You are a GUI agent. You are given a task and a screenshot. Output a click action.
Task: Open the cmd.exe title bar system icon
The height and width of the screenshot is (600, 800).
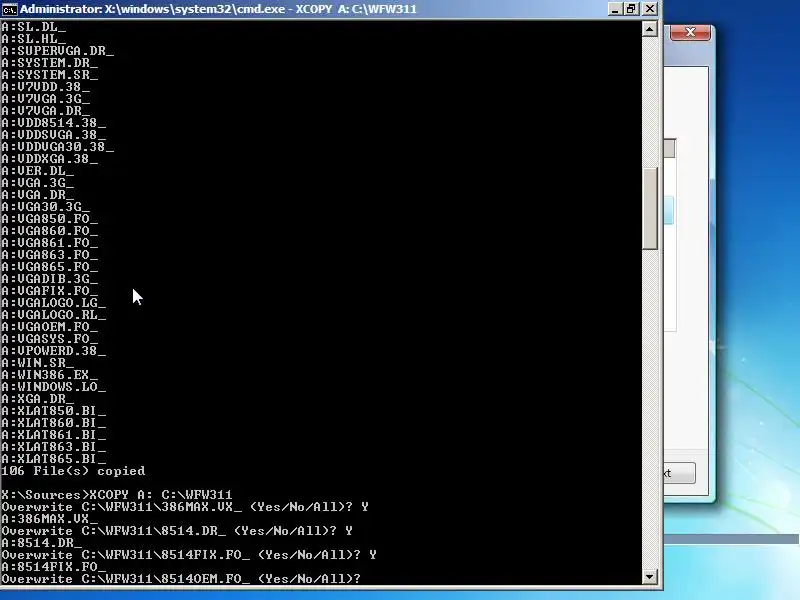tap(10, 9)
